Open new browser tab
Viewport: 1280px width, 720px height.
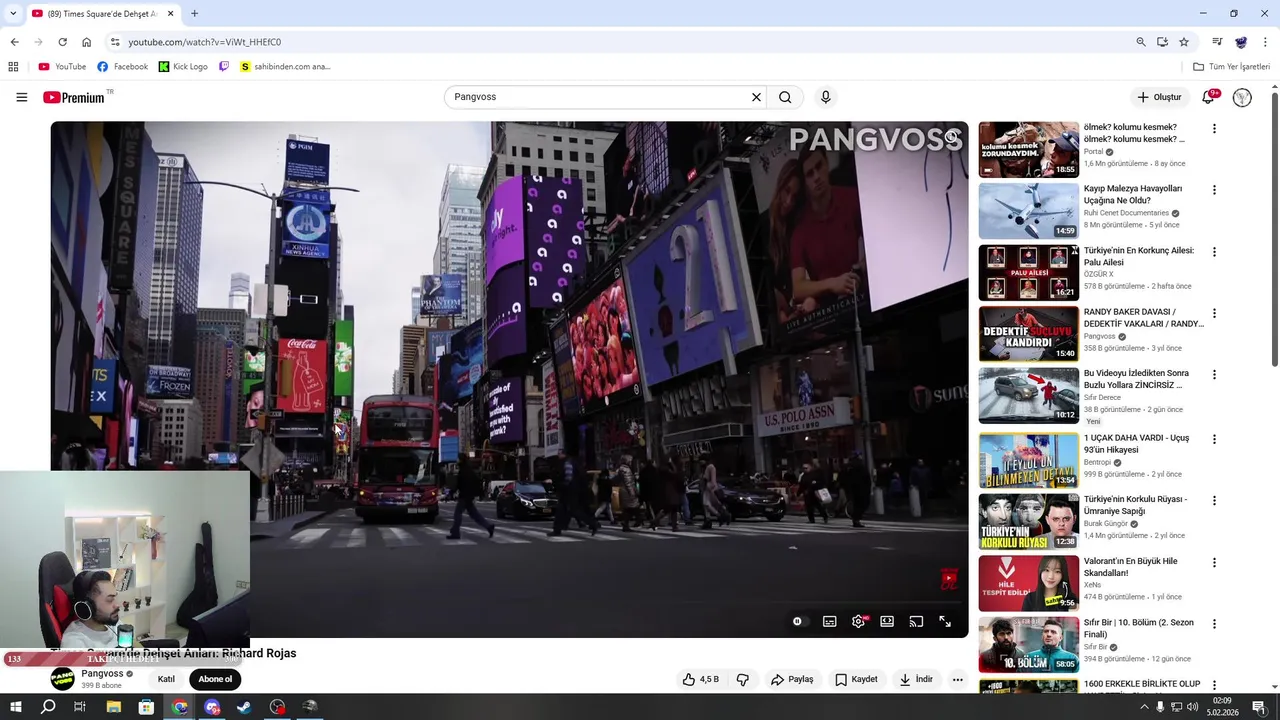(x=194, y=14)
